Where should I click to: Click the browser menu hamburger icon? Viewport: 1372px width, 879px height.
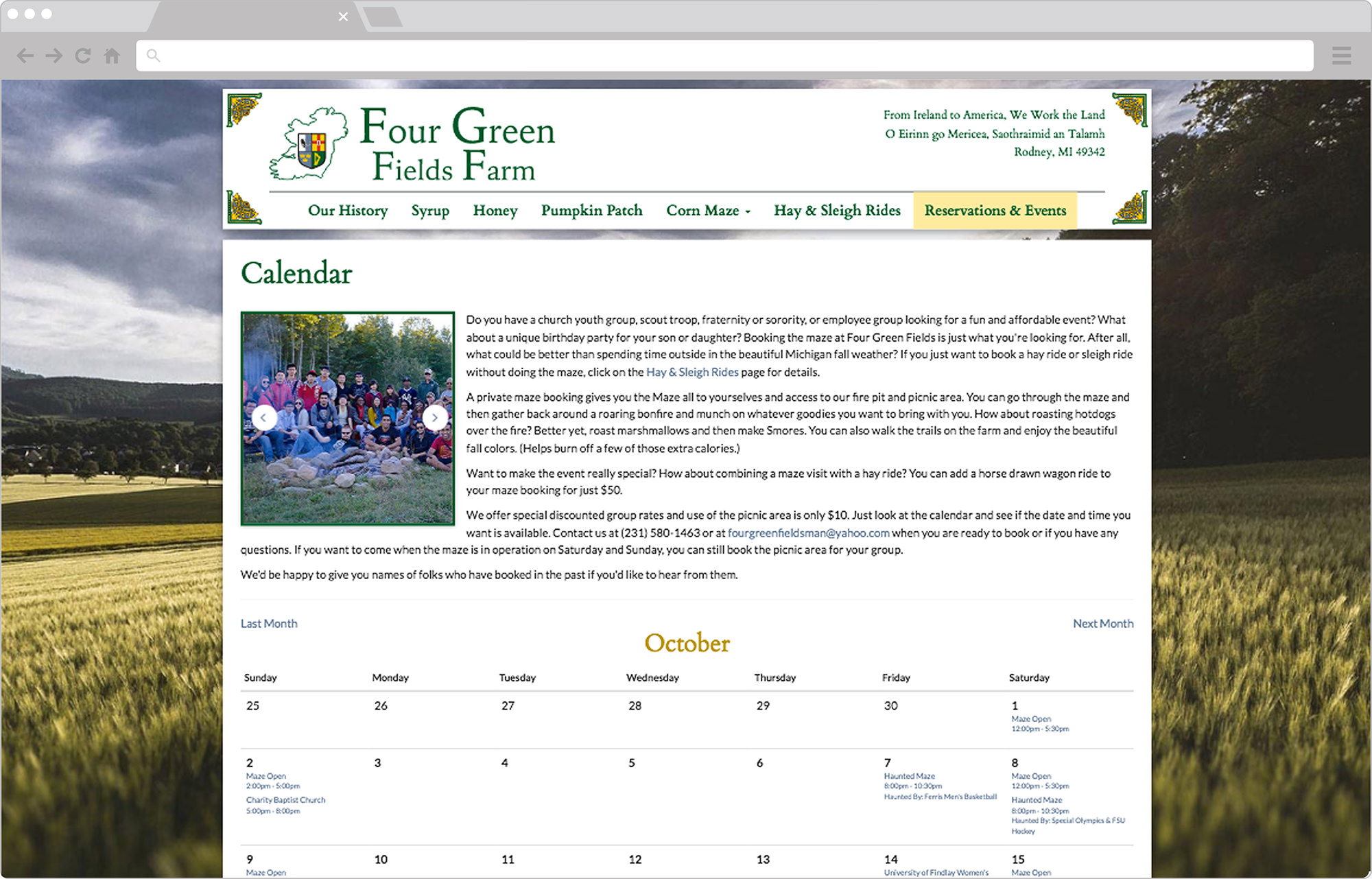pyautogui.click(x=1341, y=55)
